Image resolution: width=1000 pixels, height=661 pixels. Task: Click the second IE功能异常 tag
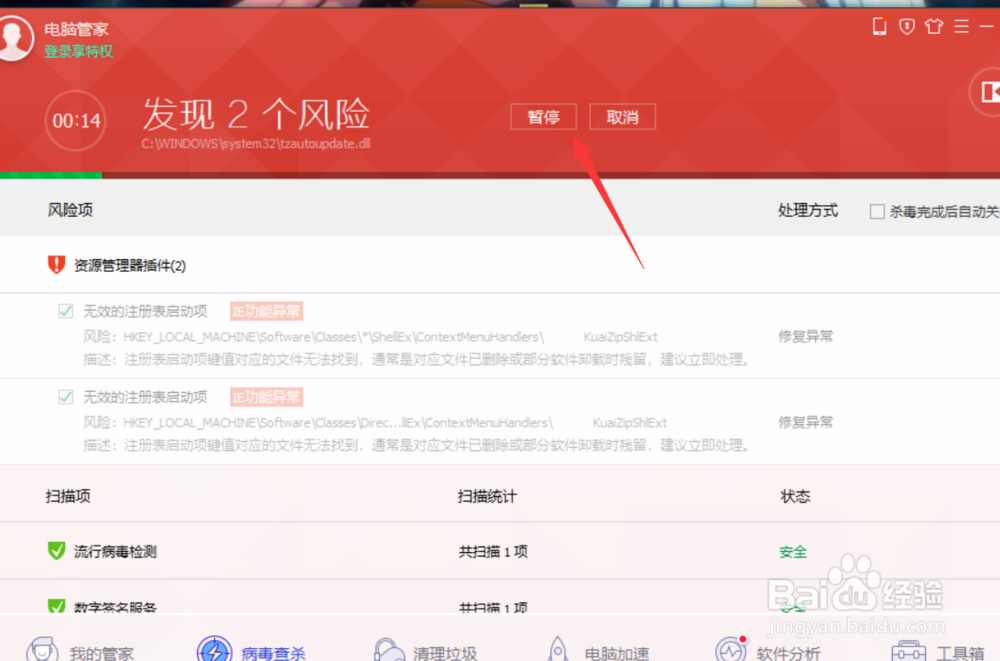pyautogui.click(x=267, y=397)
